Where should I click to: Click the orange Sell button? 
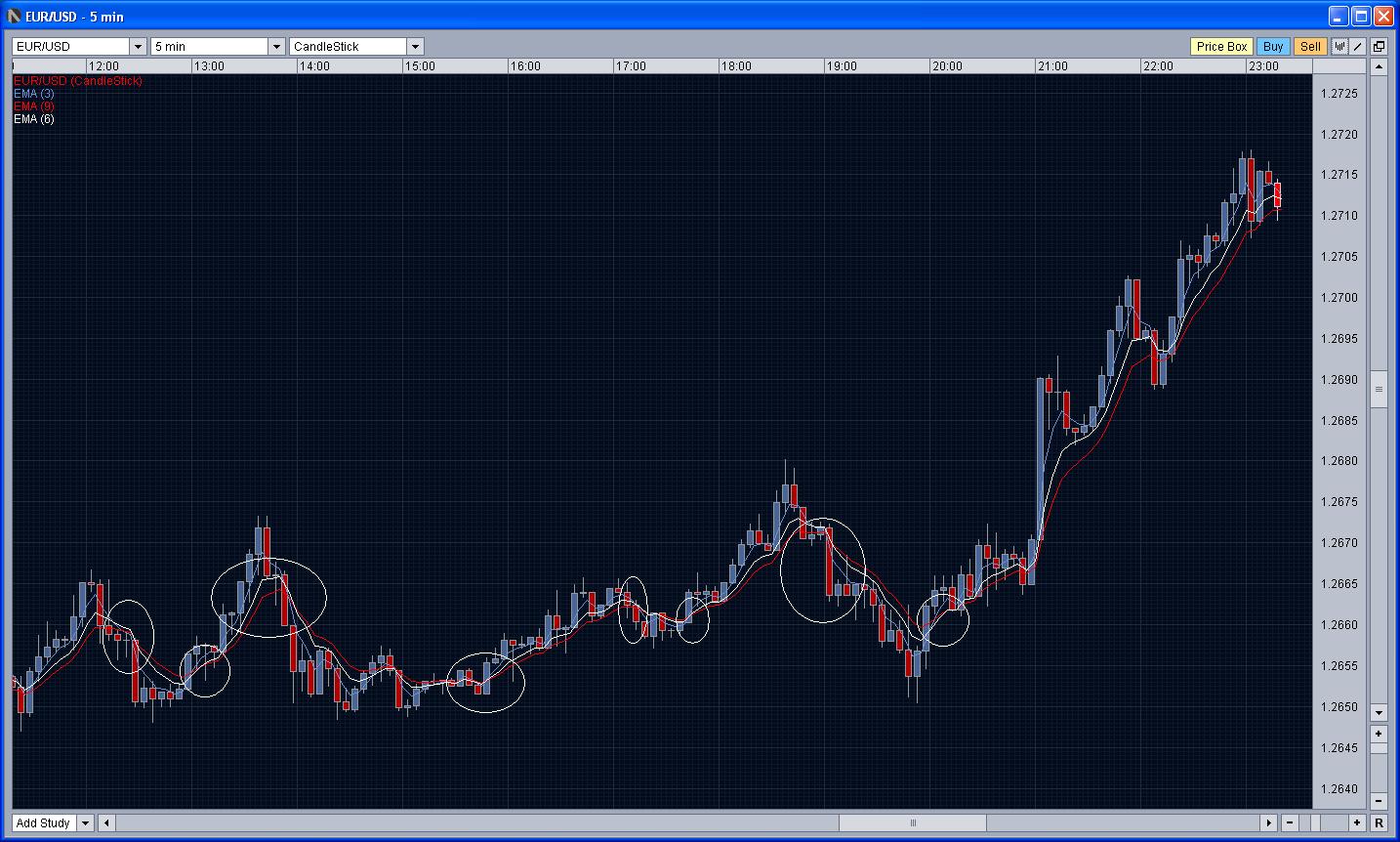click(x=1310, y=47)
